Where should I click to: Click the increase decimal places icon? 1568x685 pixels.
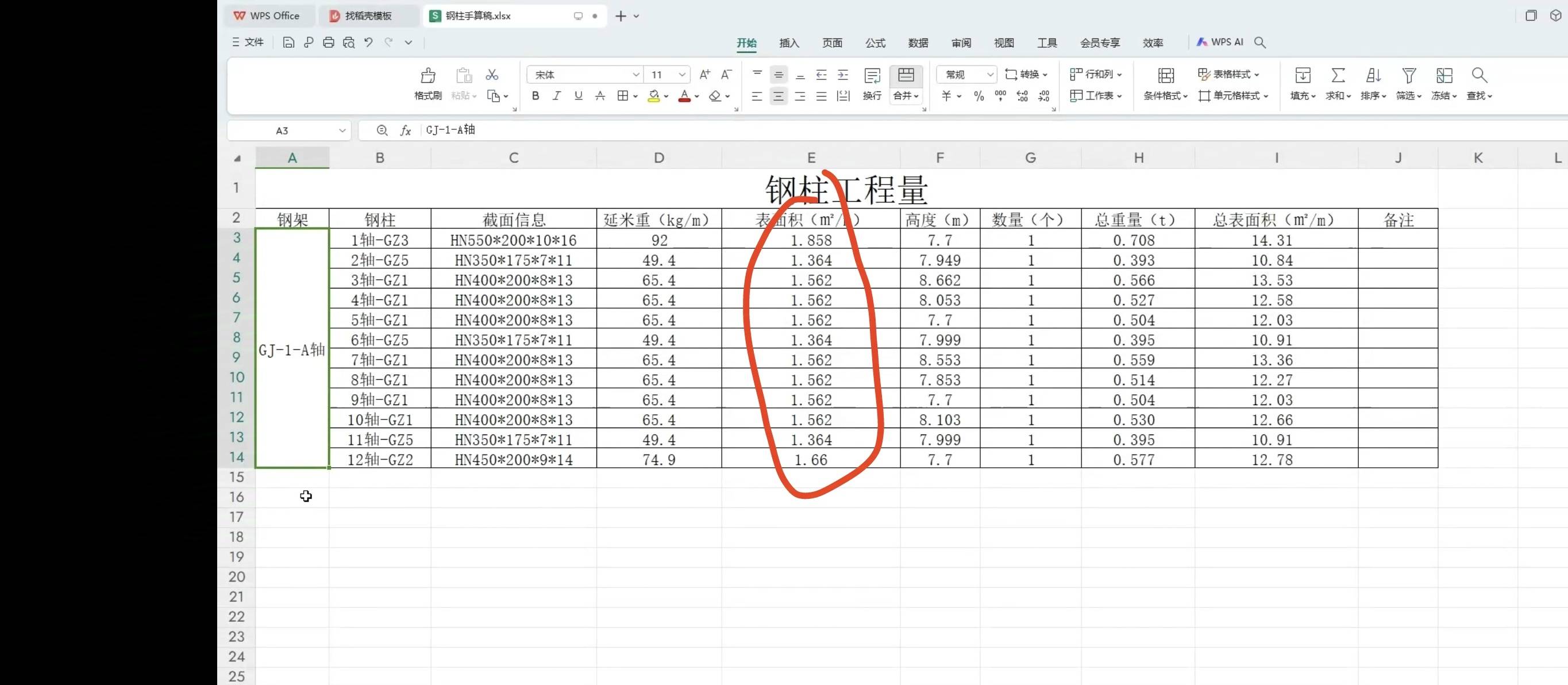[1022, 95]
